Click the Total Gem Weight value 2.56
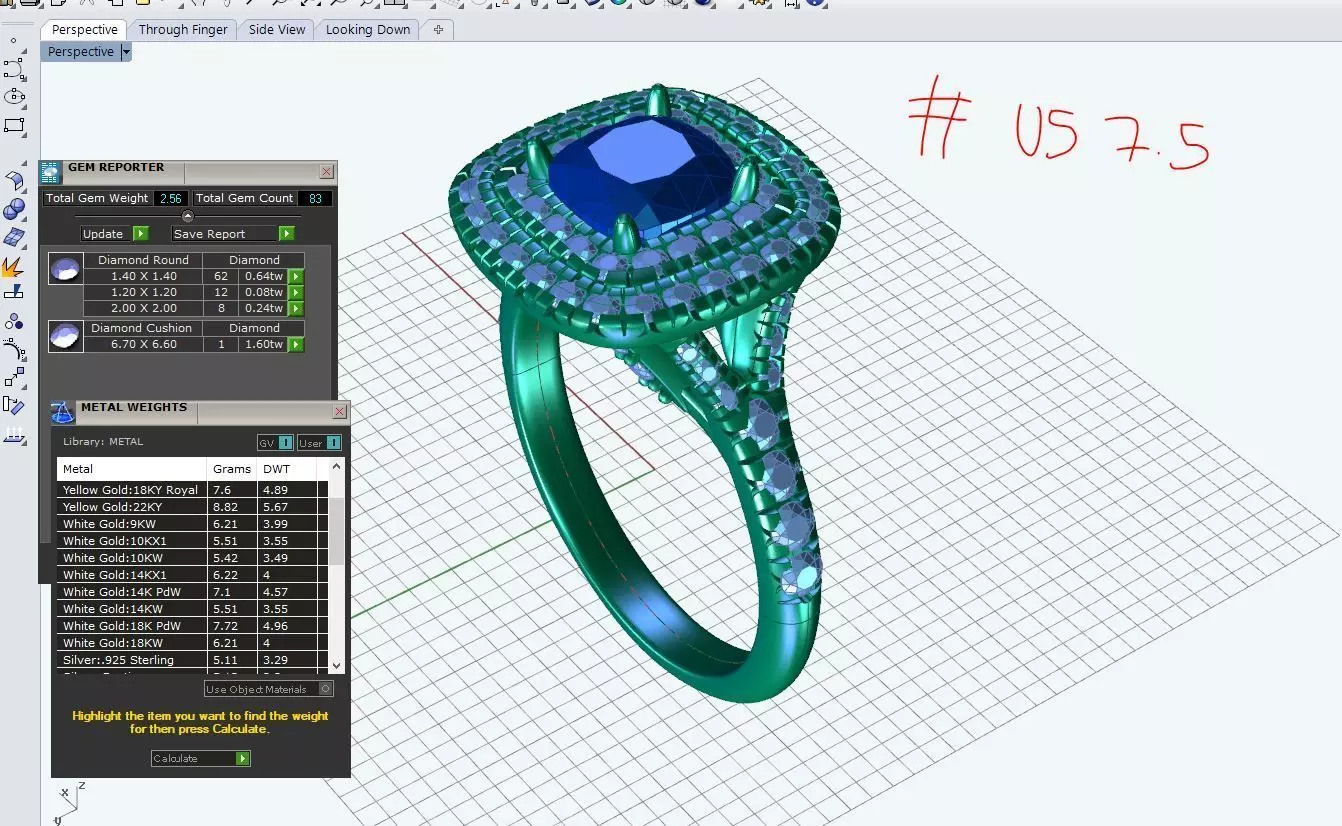Image resolution: width=1342 pixels, height=826 pixels. [x=171, y=198]
